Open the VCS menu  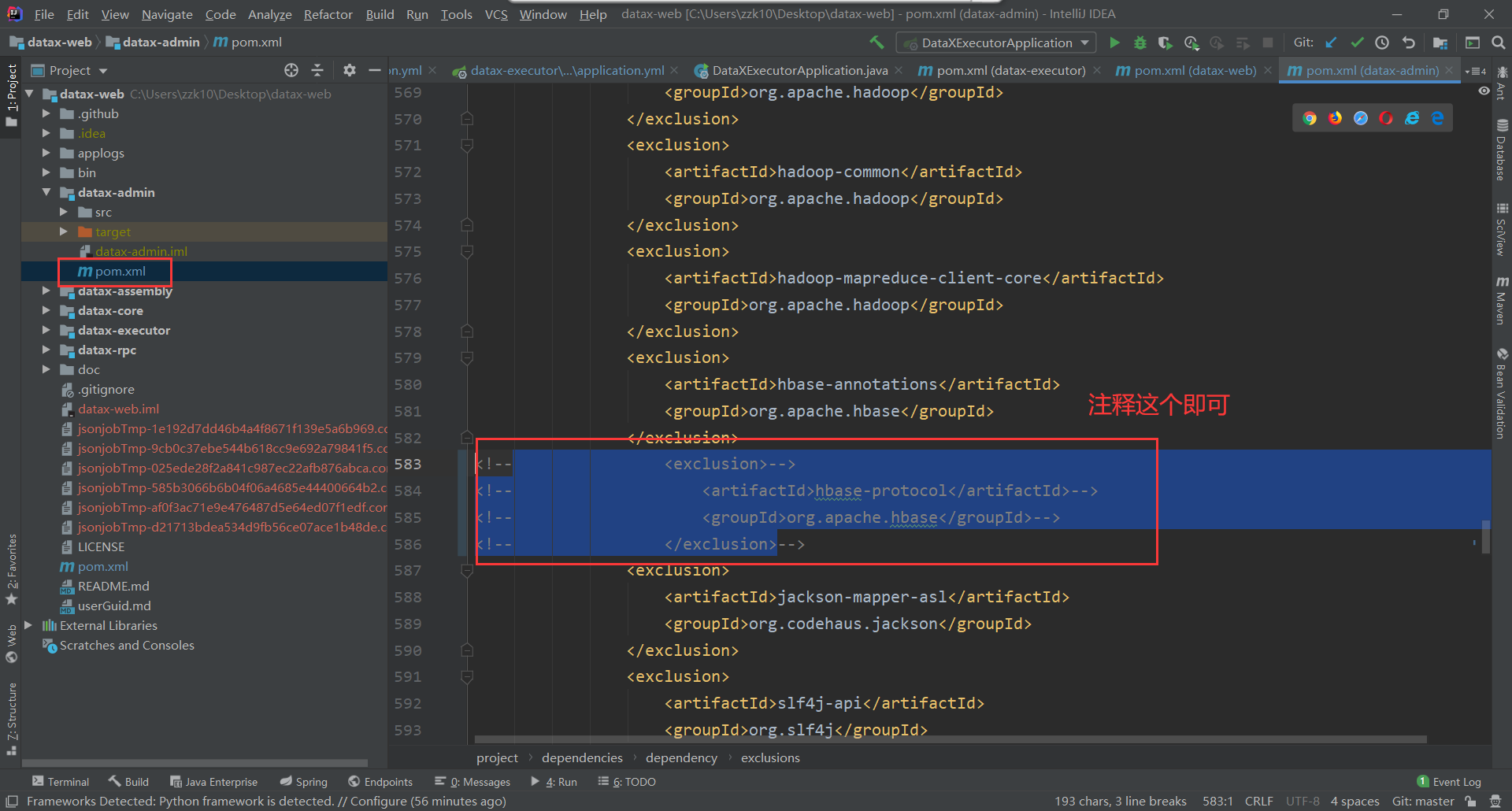pos(496,14)
